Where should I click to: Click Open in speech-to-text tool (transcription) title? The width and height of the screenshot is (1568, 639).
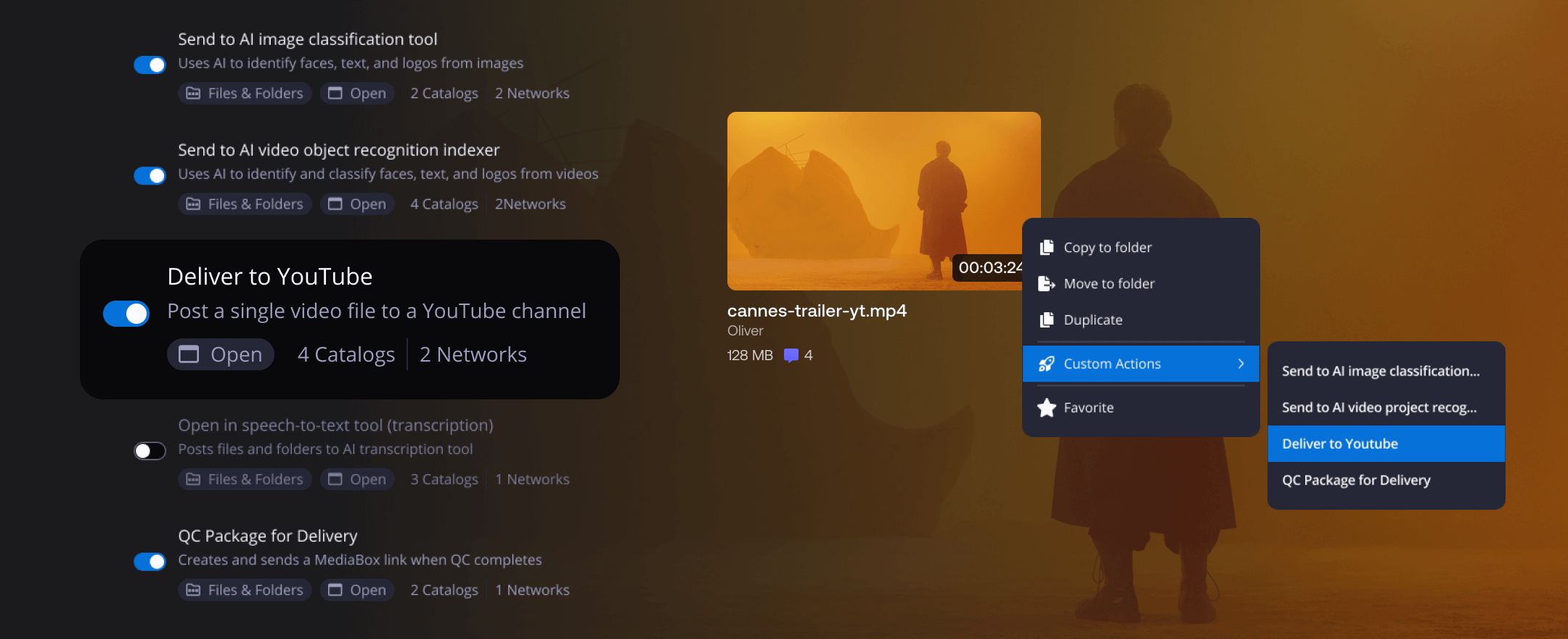pos(336,426)
